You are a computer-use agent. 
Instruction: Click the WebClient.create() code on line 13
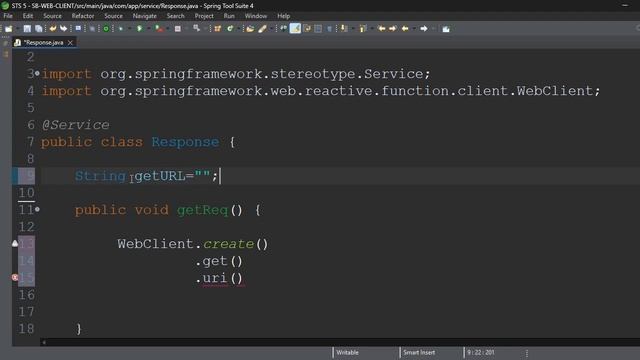click(193, 244)
